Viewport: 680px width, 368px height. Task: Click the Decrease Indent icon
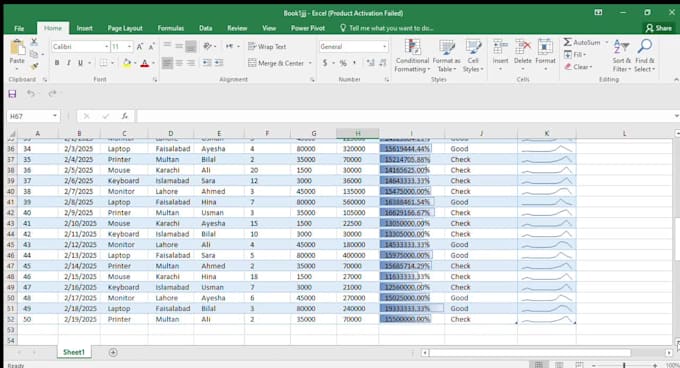click(x=207, y=63)
